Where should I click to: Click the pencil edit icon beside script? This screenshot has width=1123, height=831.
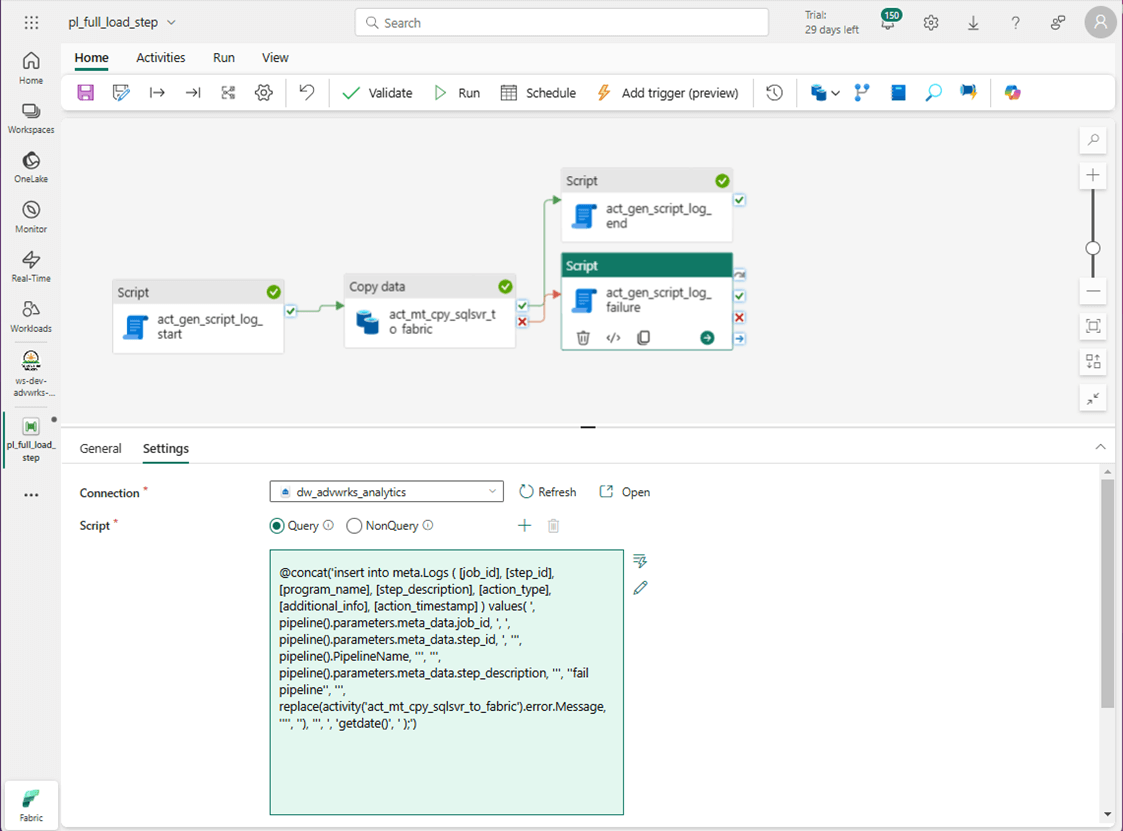point(640,588)
